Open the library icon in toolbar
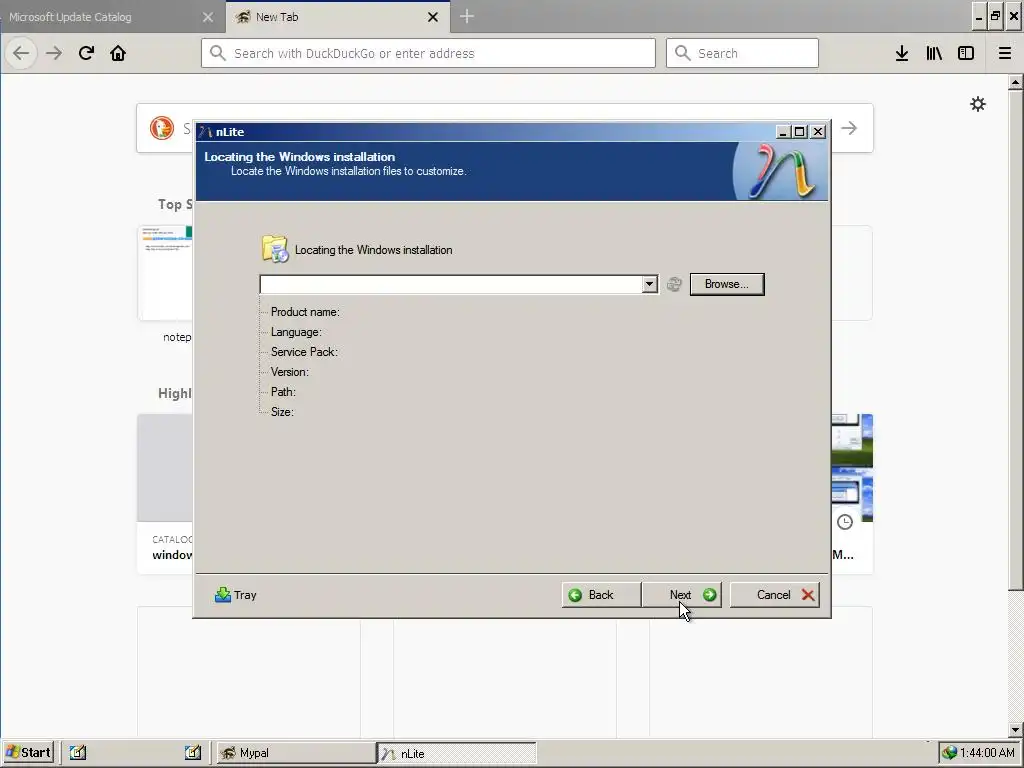 (934, 53)
